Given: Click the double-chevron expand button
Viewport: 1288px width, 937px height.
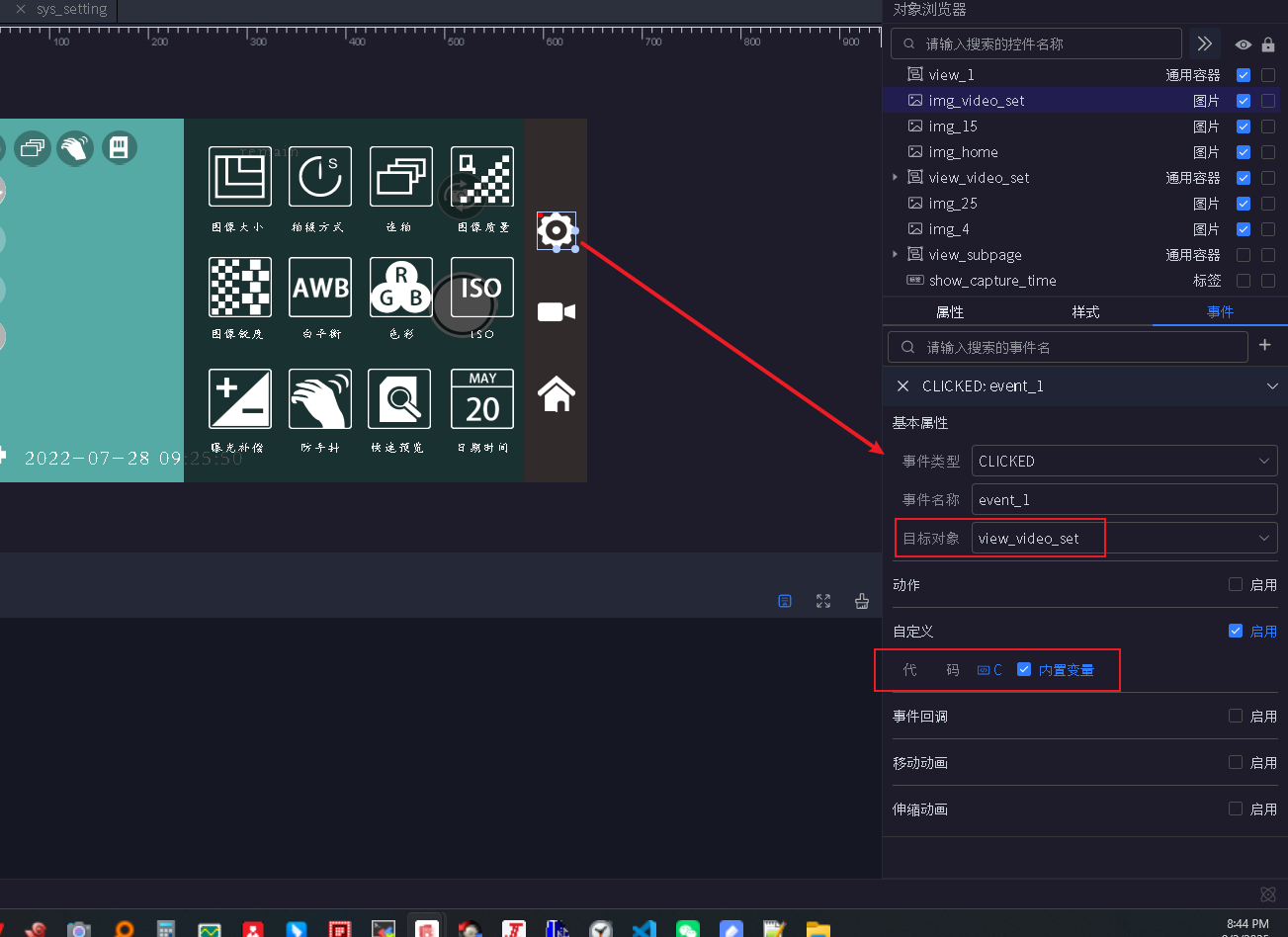Looking at the screenshot, I should [1204, 43].
